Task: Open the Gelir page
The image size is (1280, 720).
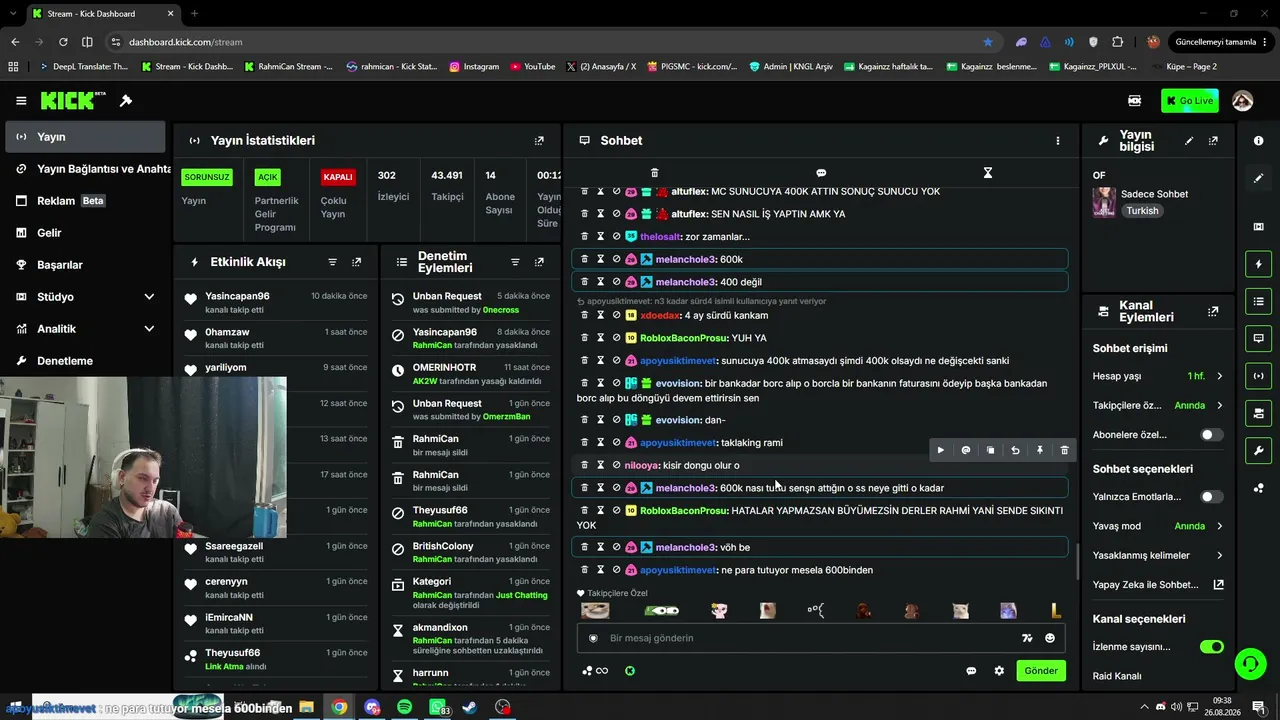Action: [84, 233]
